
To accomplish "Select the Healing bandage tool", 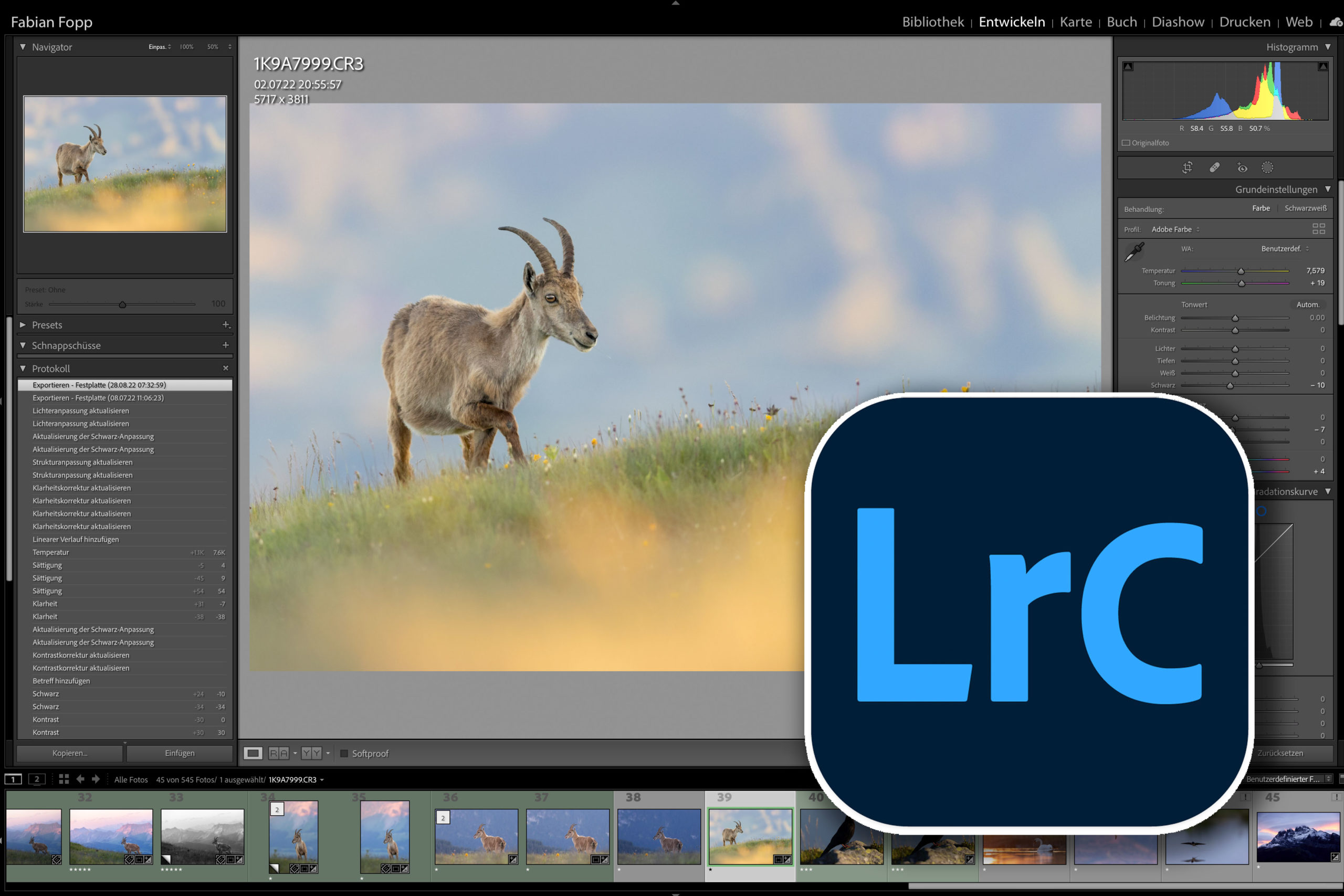I will pyautogui.click(x=1214, y=167).
